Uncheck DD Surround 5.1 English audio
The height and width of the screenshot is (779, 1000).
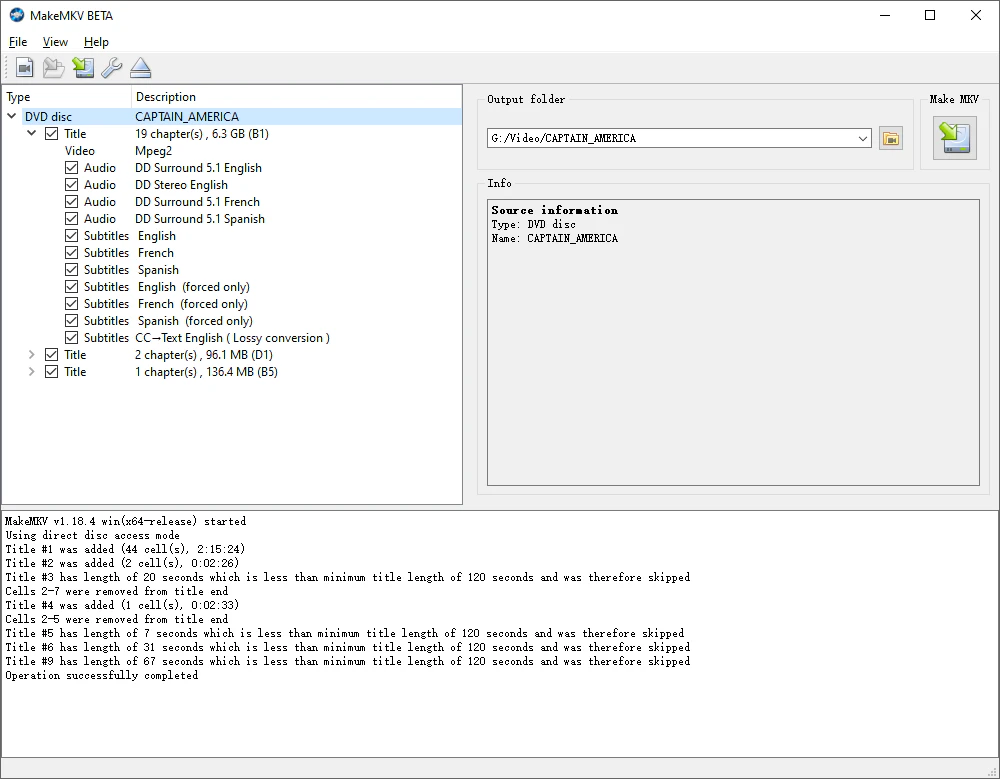(x=71, y=168)
